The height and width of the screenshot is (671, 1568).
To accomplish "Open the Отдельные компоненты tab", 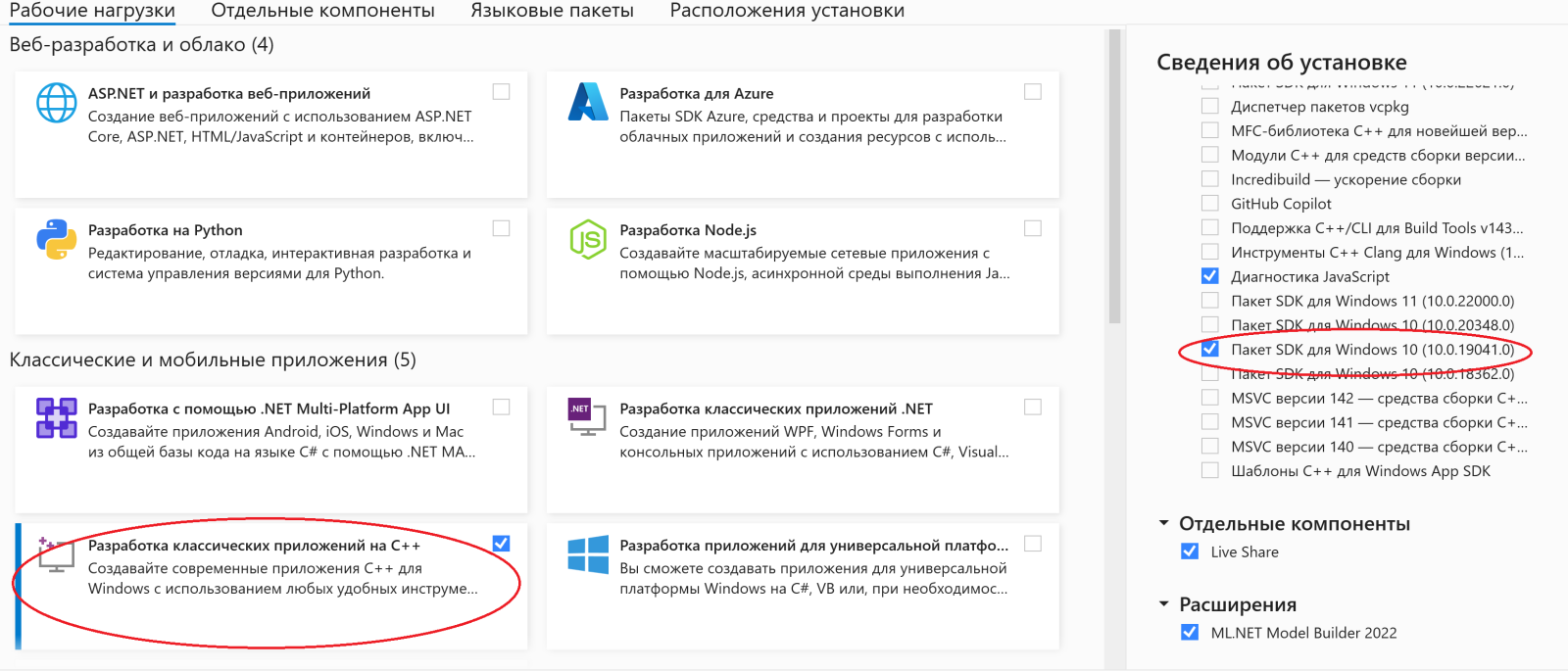I will coord(323,11).
